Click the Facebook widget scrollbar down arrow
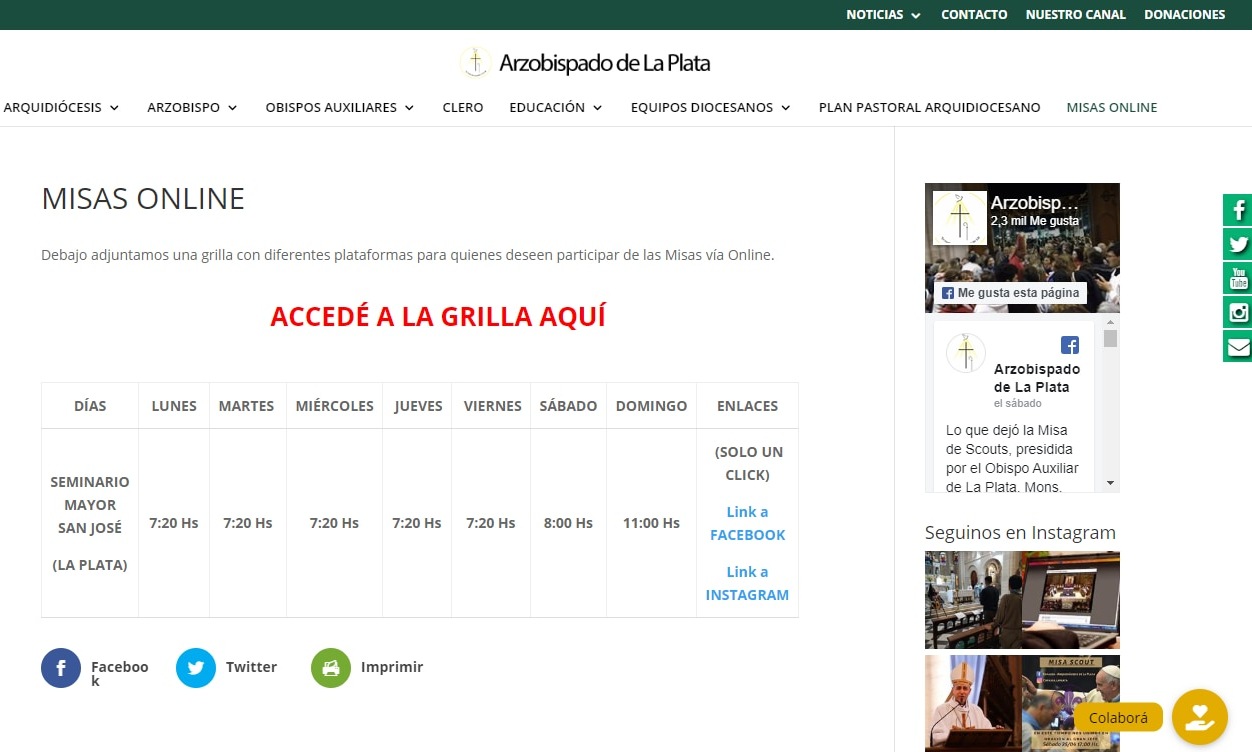Screen dimensions: 1252x752 (1110, 483)
